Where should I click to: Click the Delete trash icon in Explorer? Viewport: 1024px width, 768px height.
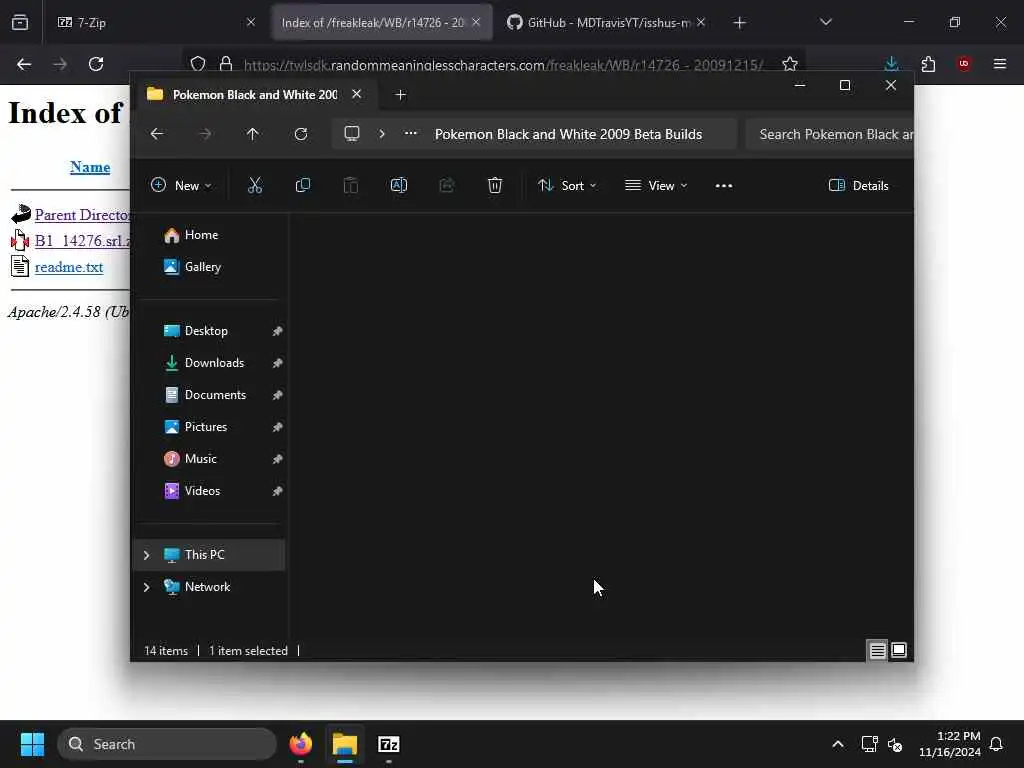(x=495, y=185)
